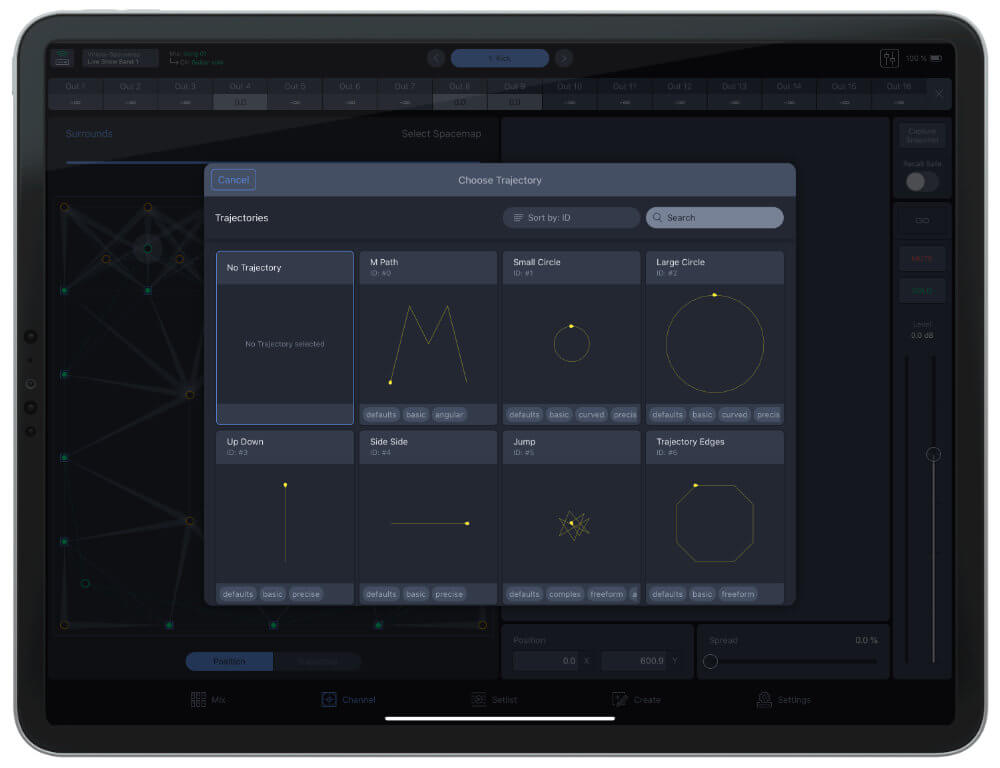Screen dimensions: 1000x768
Task: Tap the battery indicator in status area
Action: (x=936, y=58)
